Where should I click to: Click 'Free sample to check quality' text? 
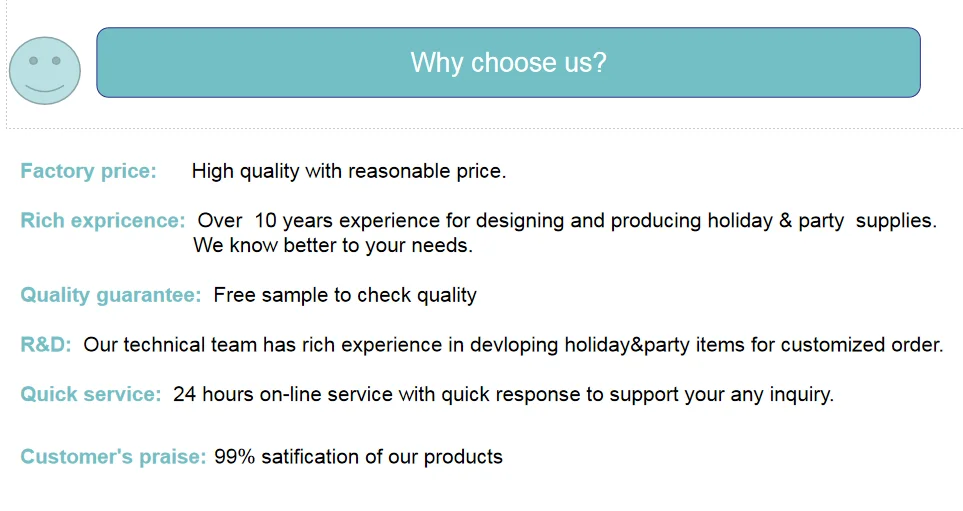[345, 295]
